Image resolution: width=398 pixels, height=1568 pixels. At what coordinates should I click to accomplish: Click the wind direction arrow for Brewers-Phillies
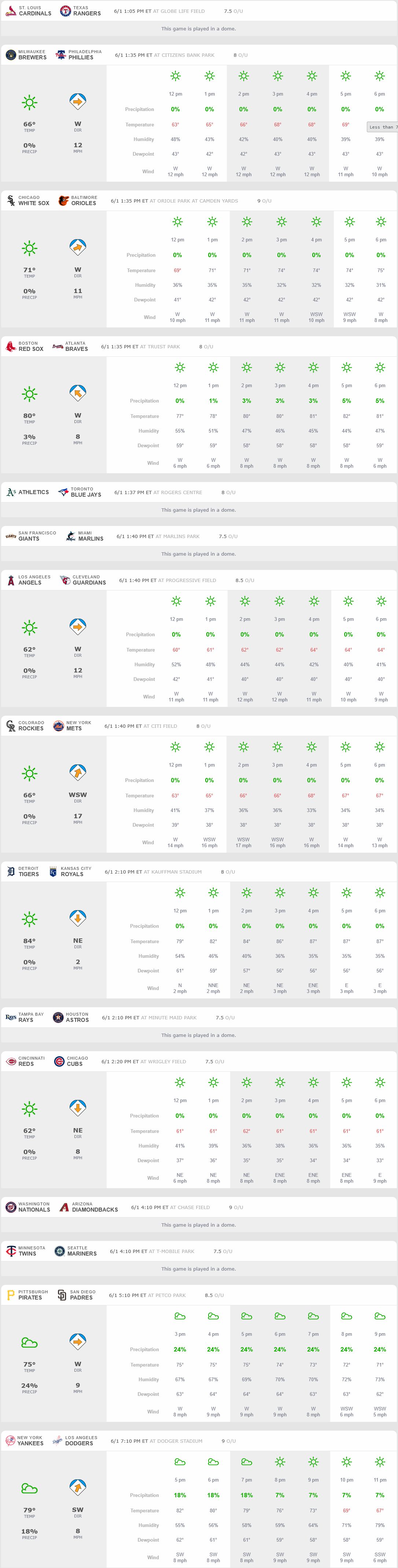pyautogui.click(x=77, y=102)
